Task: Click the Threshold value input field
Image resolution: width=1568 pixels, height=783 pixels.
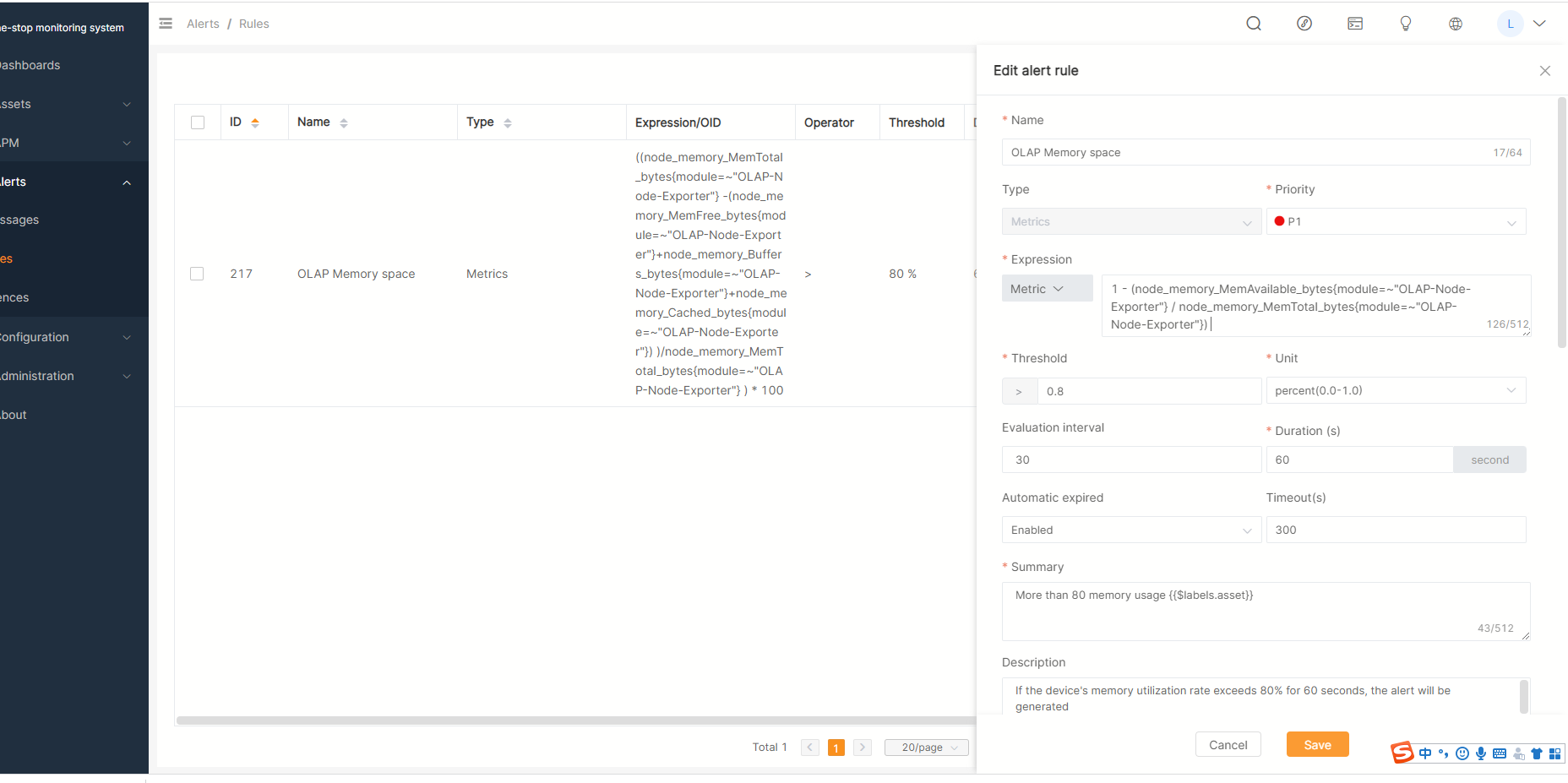Action: coord(1149,391)
